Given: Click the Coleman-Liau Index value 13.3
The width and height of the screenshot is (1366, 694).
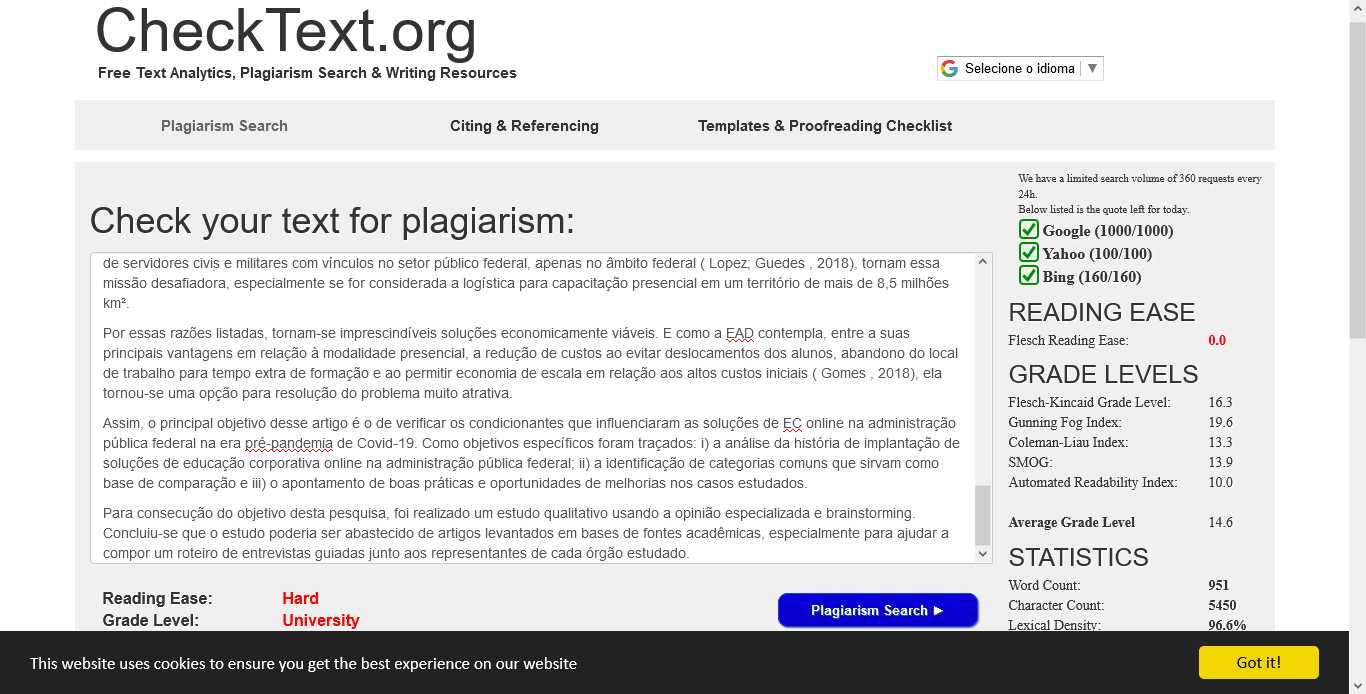Looking at the screenshot, I should click(x=1220, y=442).
